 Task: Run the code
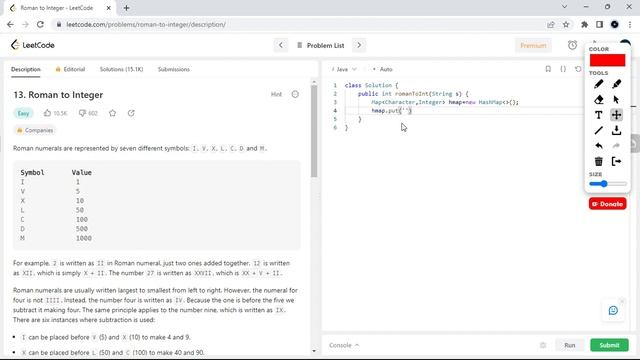[x=570, y=345]
